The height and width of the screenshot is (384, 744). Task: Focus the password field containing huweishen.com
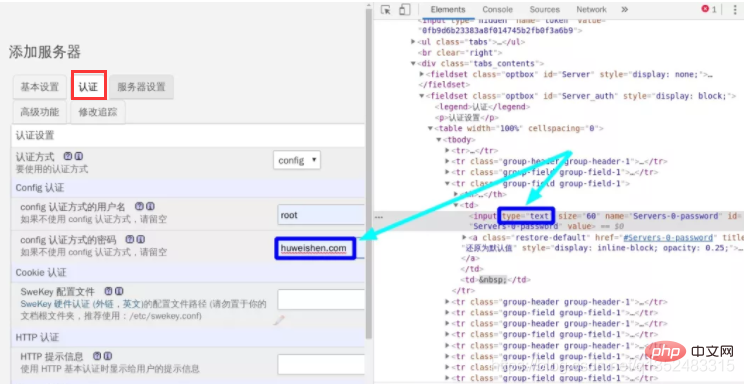point(319,248)
